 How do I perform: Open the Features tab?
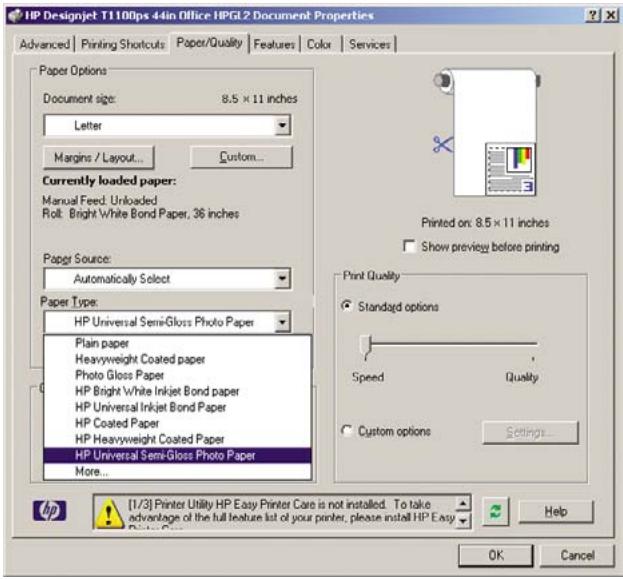(274, 44)
